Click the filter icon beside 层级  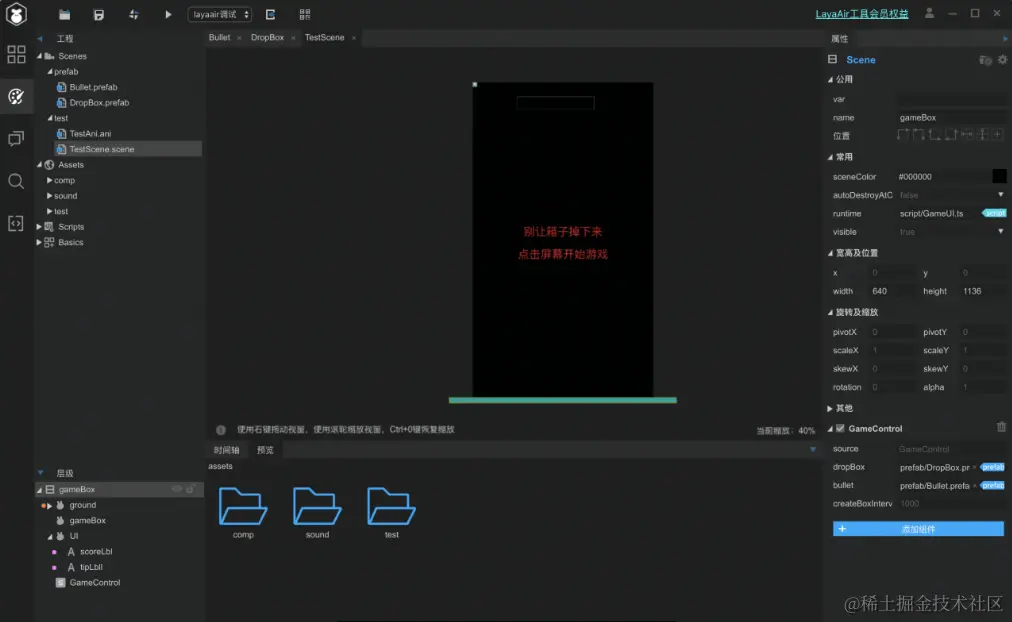click(41, 473)
